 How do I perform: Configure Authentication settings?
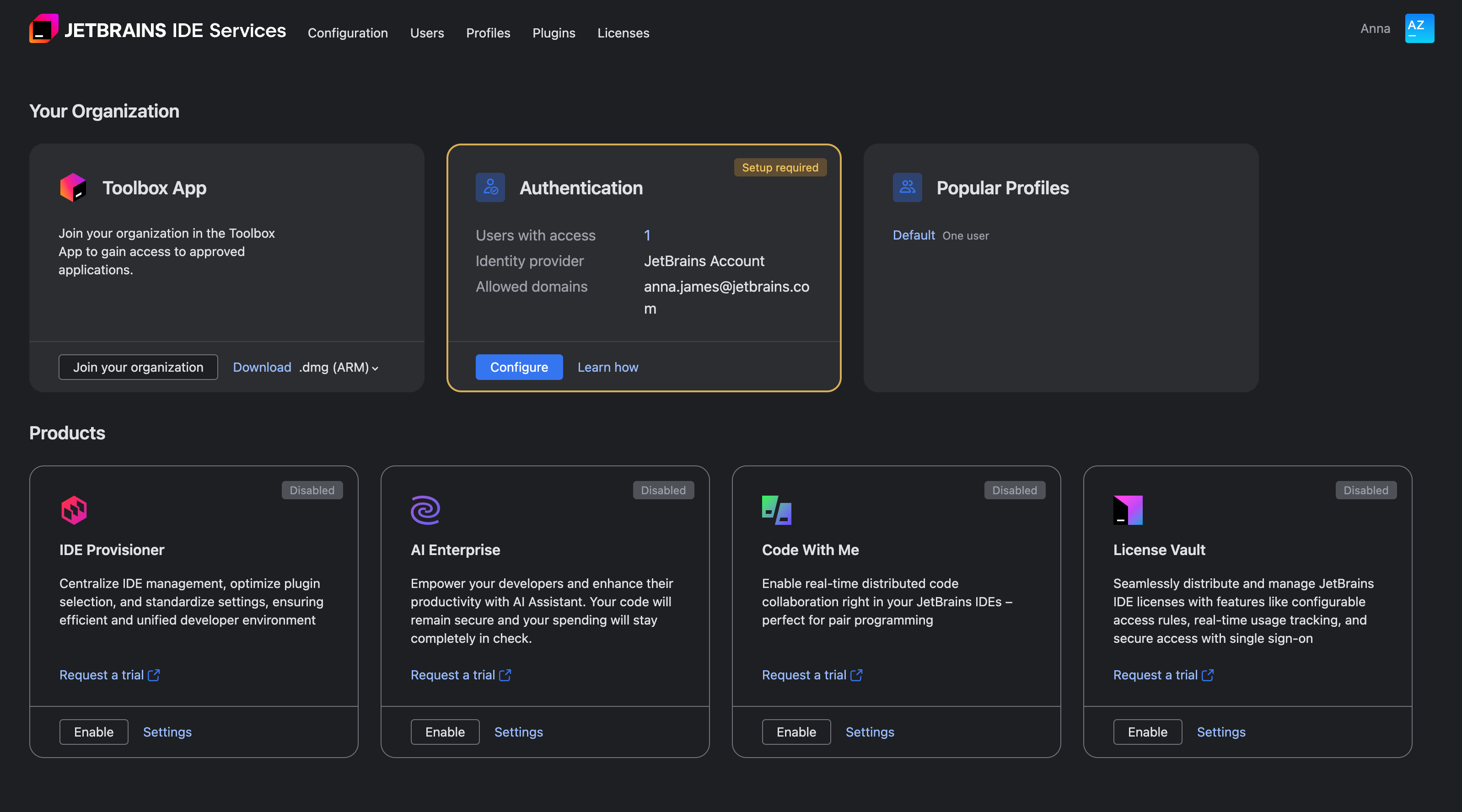[519, 367]
